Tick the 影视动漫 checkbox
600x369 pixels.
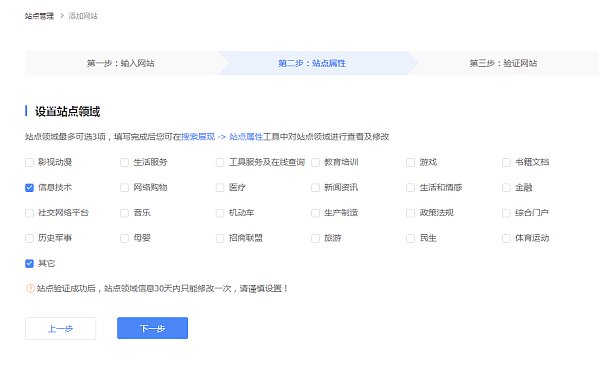point(29,162)
